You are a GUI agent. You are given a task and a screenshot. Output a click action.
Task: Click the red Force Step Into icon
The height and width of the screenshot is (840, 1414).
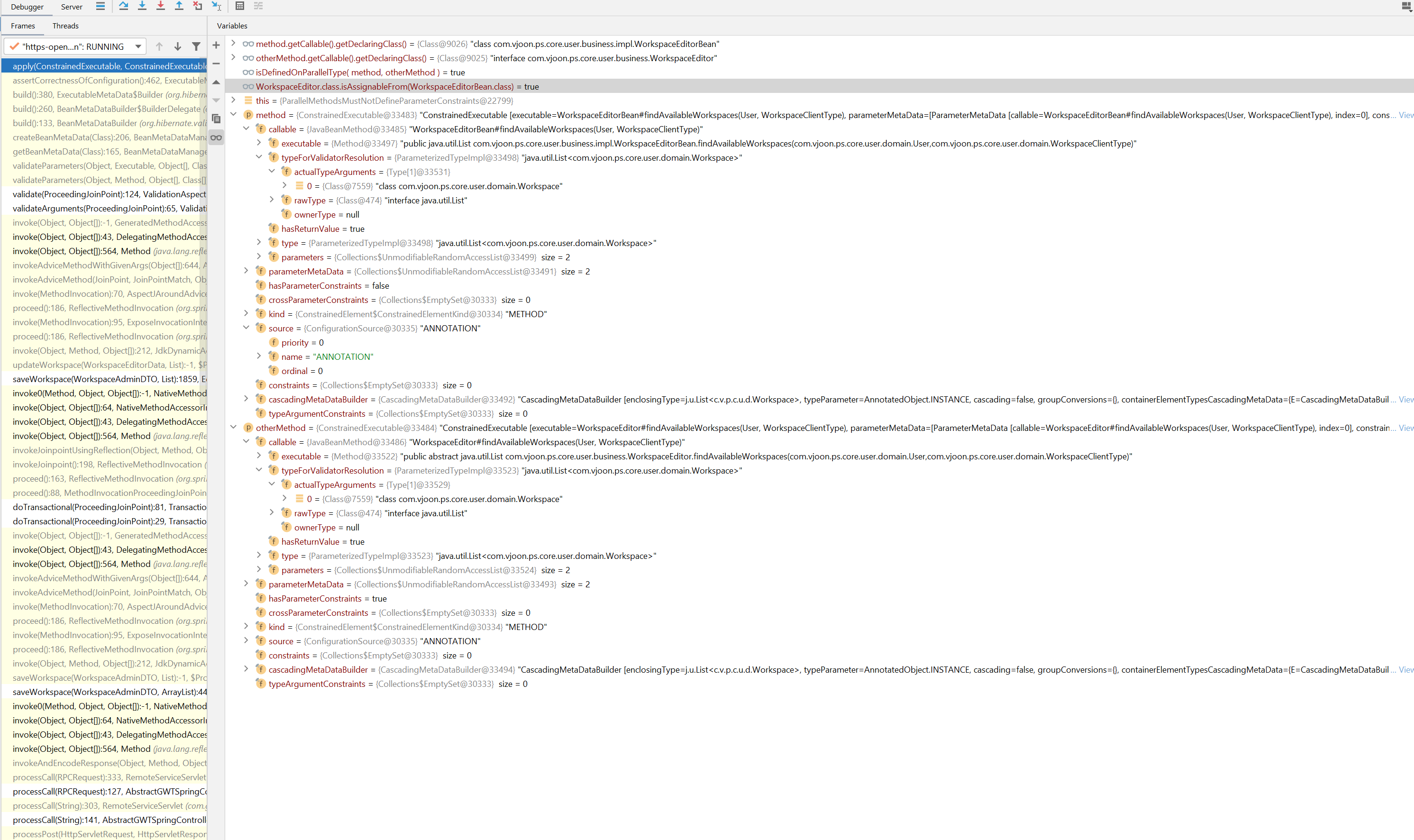point(161,6)
